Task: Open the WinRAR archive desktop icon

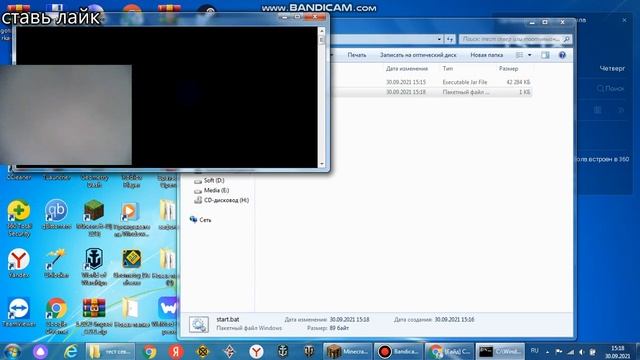Action: (94, 316)
